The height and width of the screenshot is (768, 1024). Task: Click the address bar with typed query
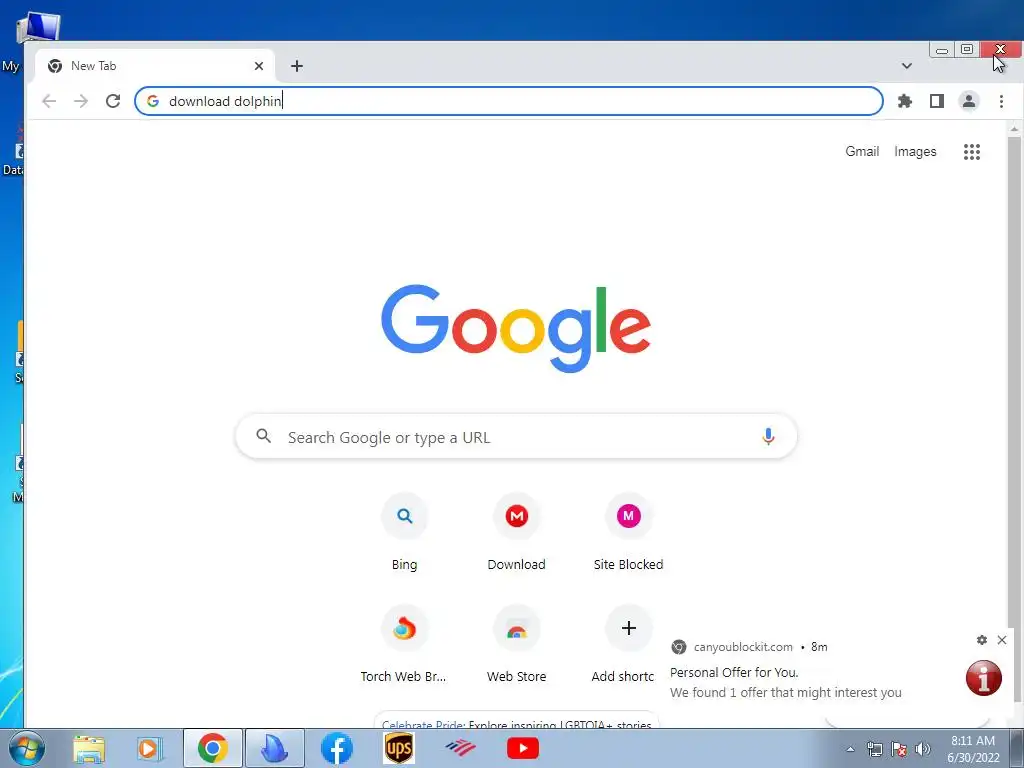509,101
